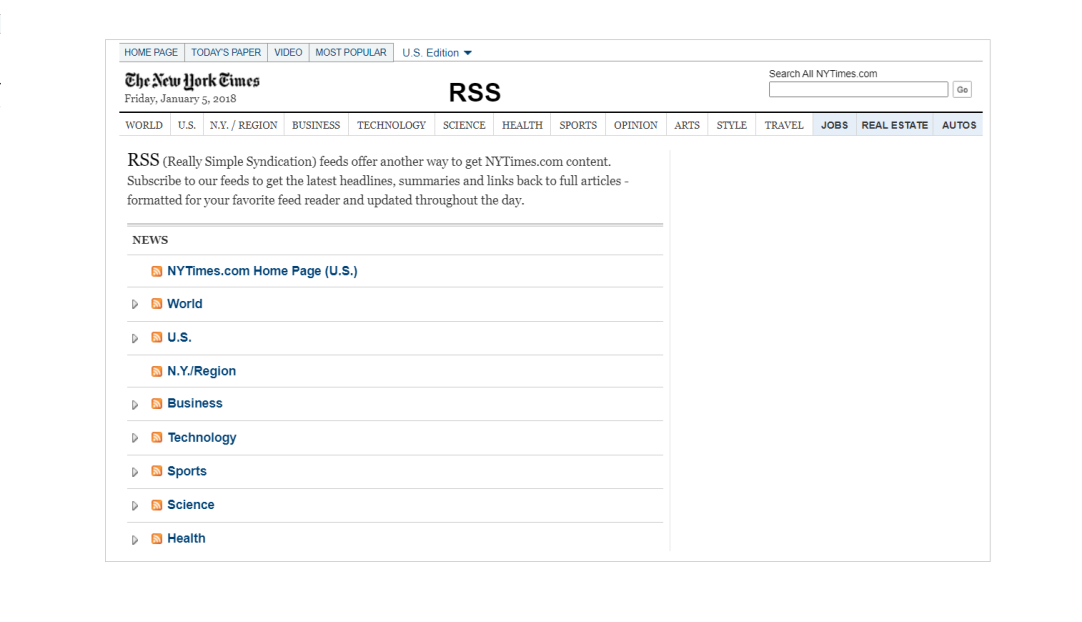Viewport: 1082px width, 622px height.
Task: Click the Search All NYTimes.com input field
Action: (x=858, y=90)
